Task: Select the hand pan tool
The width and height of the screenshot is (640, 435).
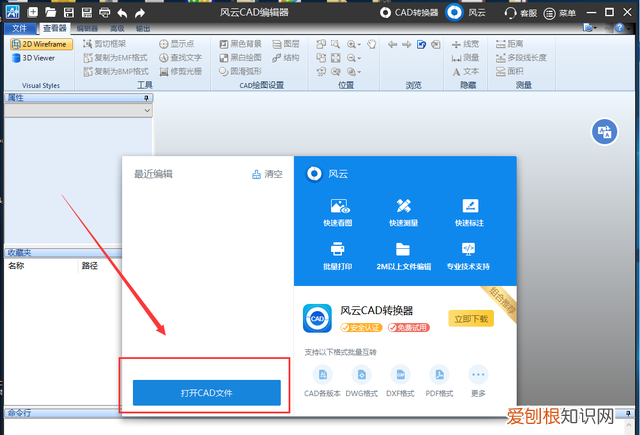Action: click(x=371, y=44)
